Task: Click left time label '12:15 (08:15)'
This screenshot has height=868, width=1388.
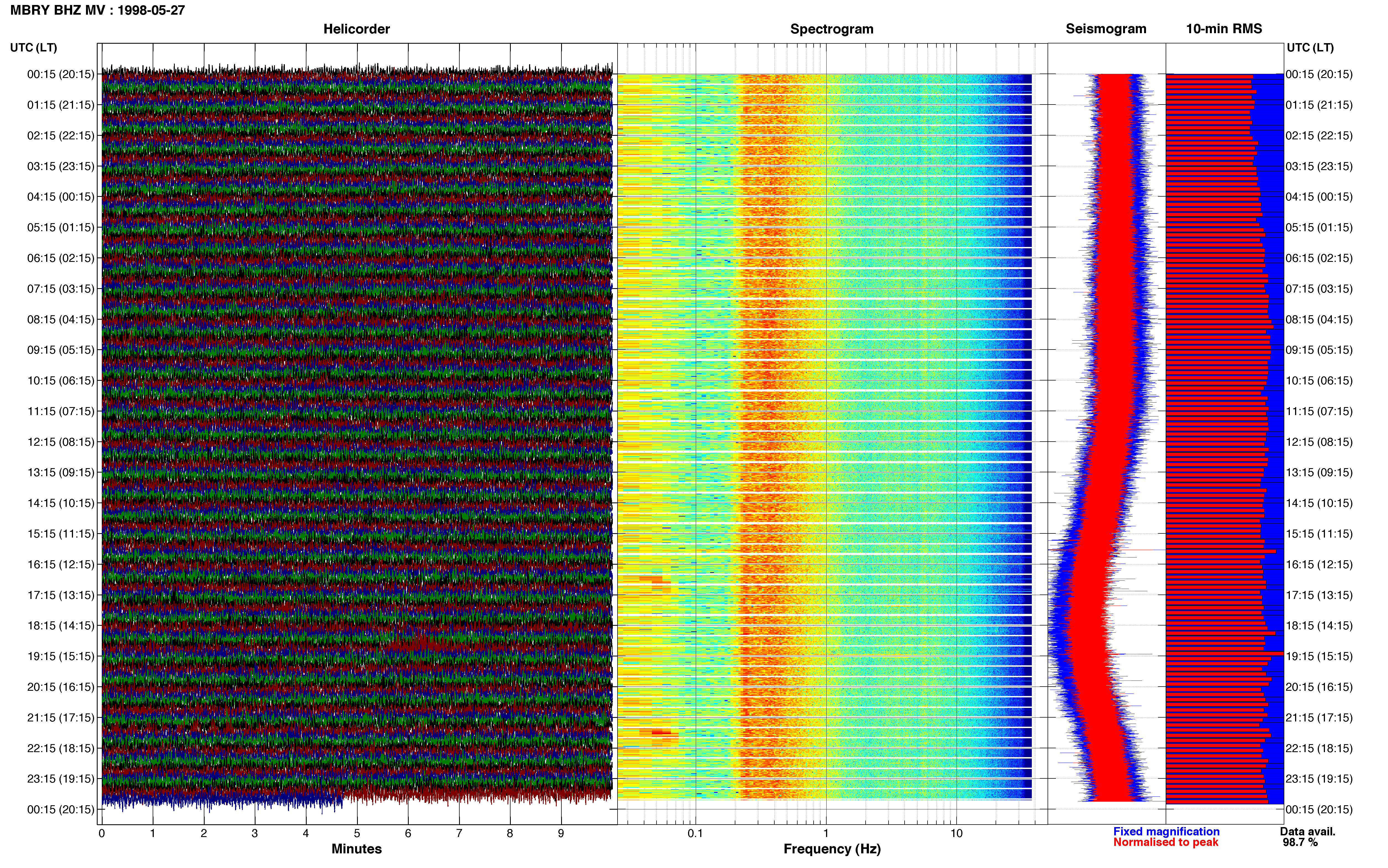Action: 61,442
